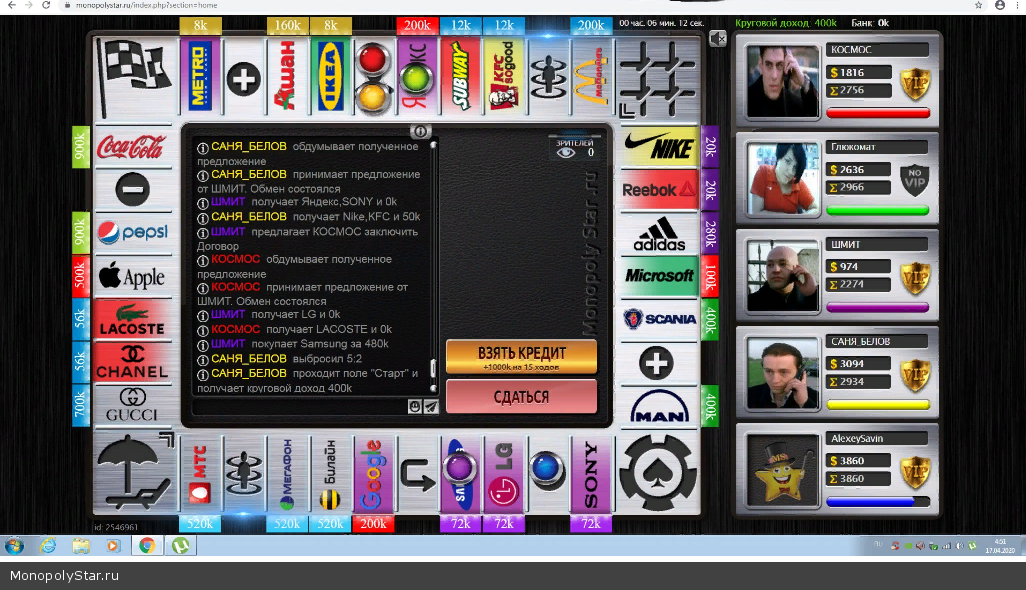1026x590 pixels.
Task: Click the KFC board cell
Action: pyautogui.click(x=504, y=77)
